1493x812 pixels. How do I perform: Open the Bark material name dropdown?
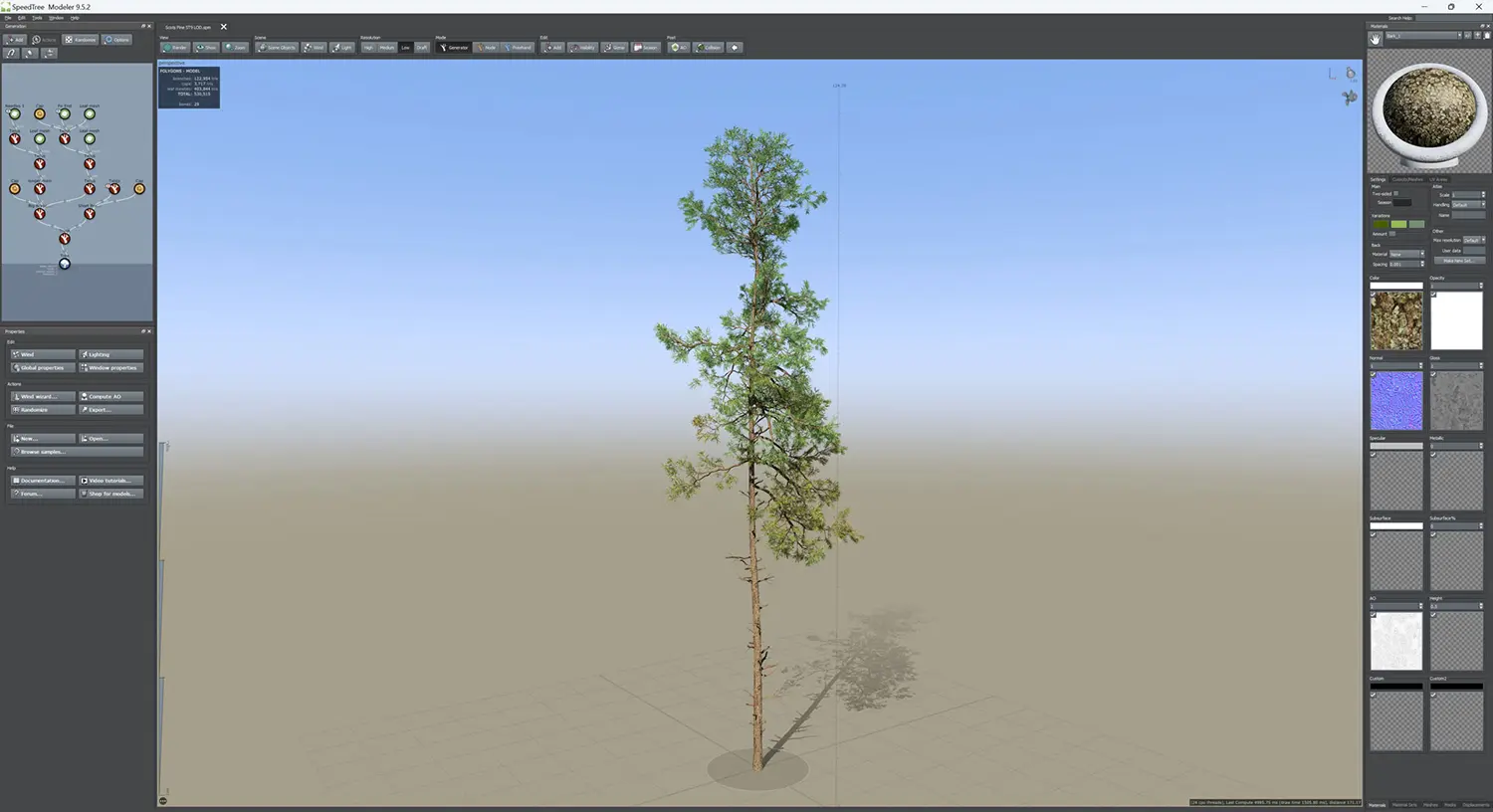[x=1423, y=36]
